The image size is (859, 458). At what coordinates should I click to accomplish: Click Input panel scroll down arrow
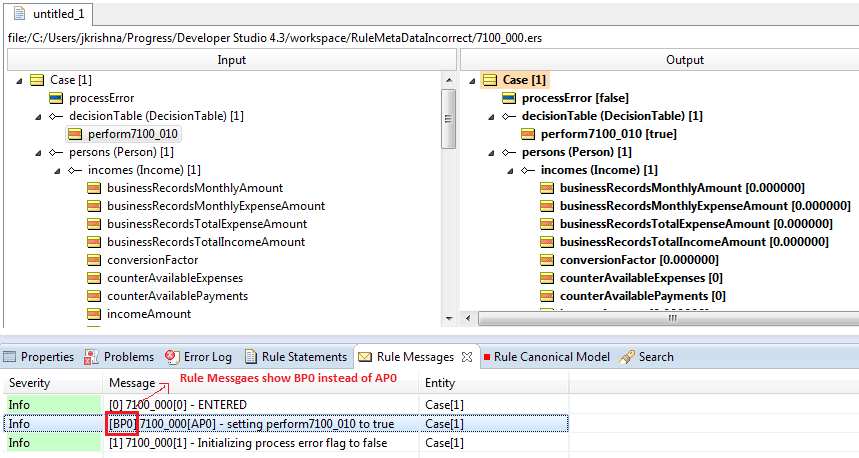[x=449, y=318]
